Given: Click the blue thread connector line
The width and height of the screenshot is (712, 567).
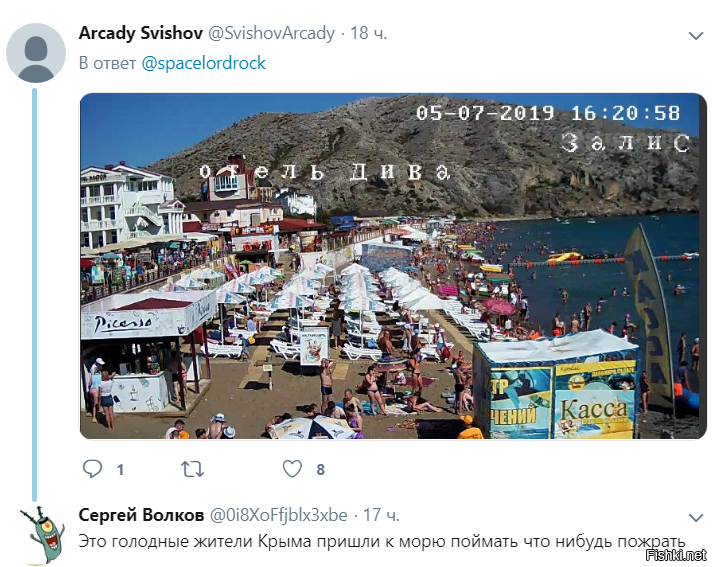Looking at the screenshot, I should (35, 294).
